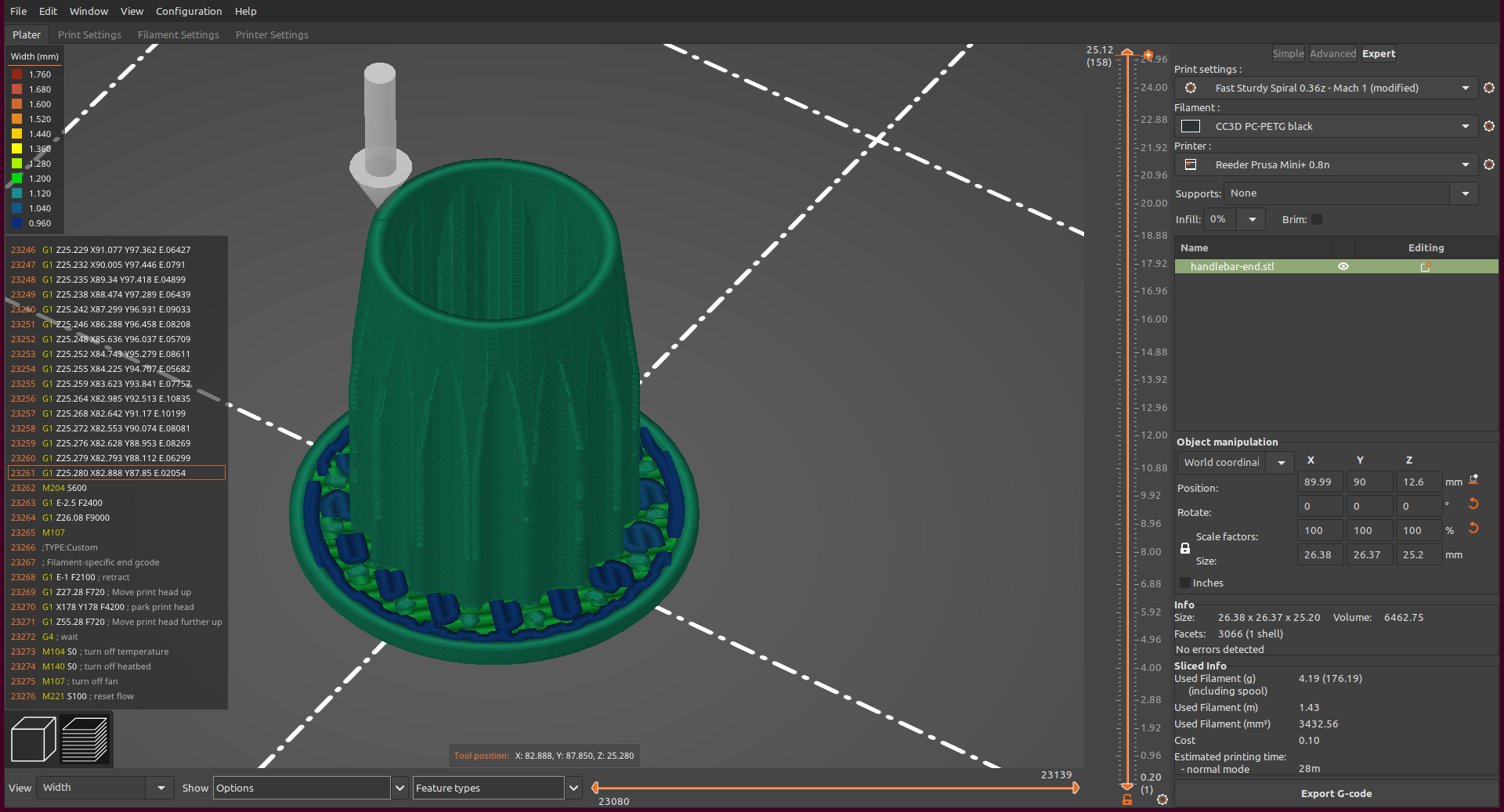Click the Export G-code button

point(1336,793)
